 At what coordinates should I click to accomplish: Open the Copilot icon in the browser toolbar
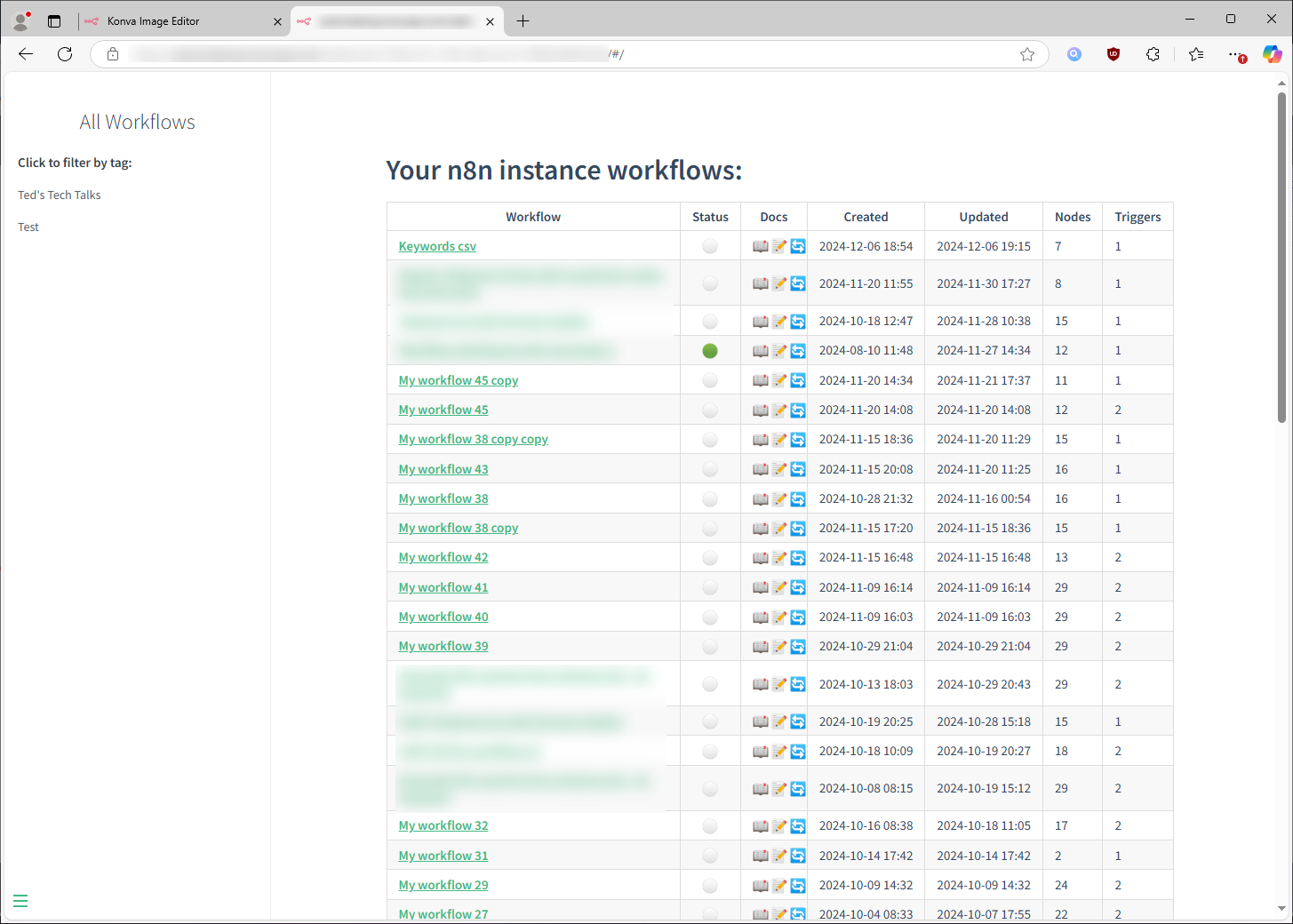point(1273,54)
